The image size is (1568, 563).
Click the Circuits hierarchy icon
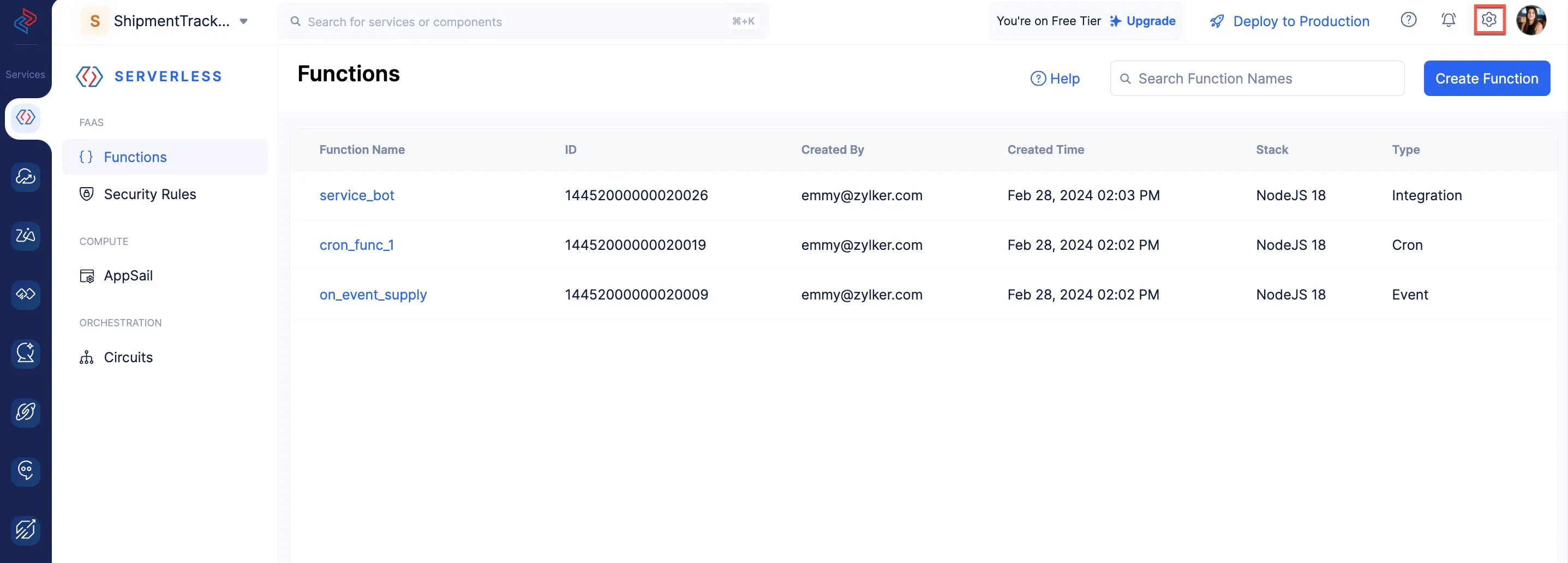pos(86,357)
